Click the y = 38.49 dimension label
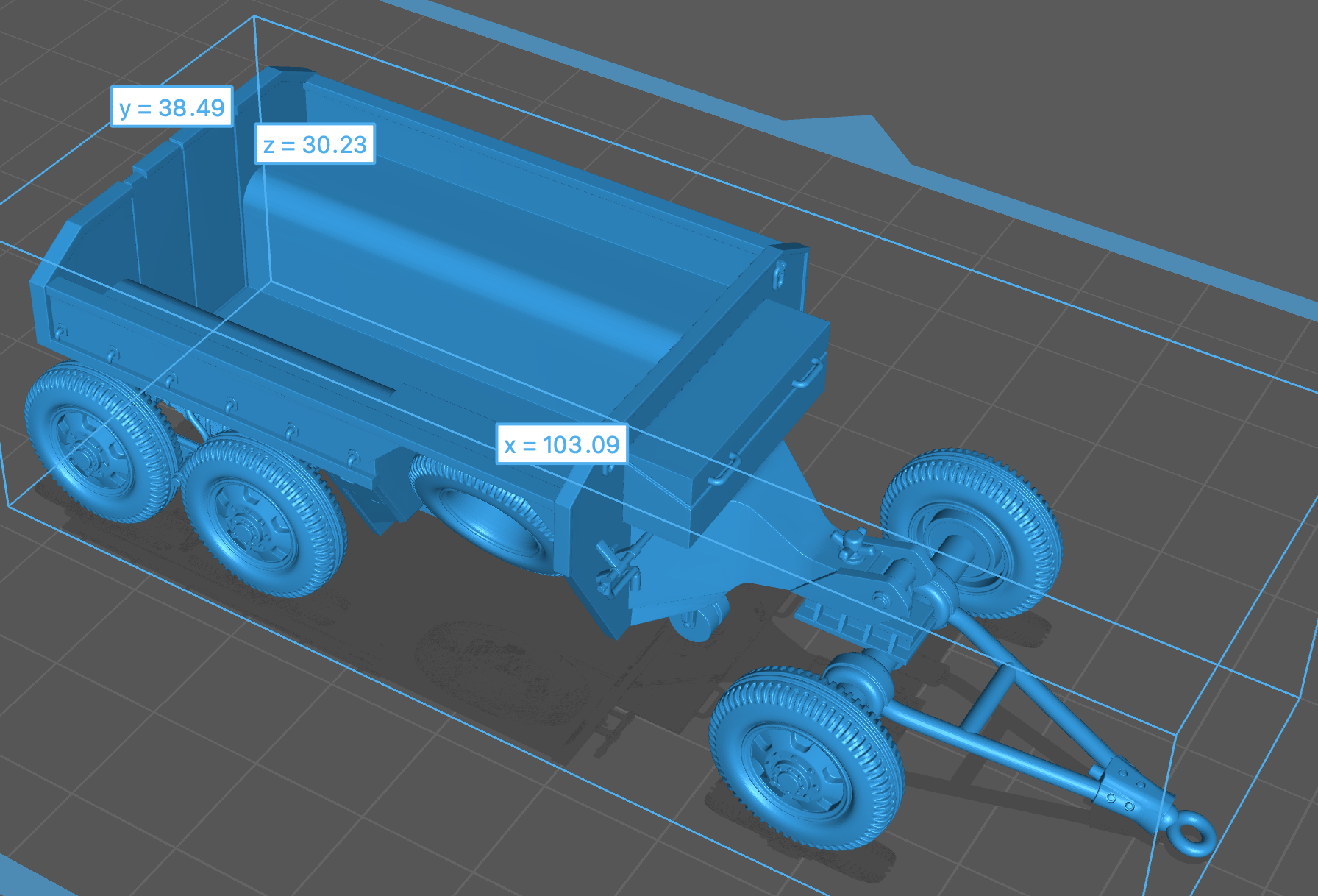Screen dimensions: 1318x896 [172, 107]
